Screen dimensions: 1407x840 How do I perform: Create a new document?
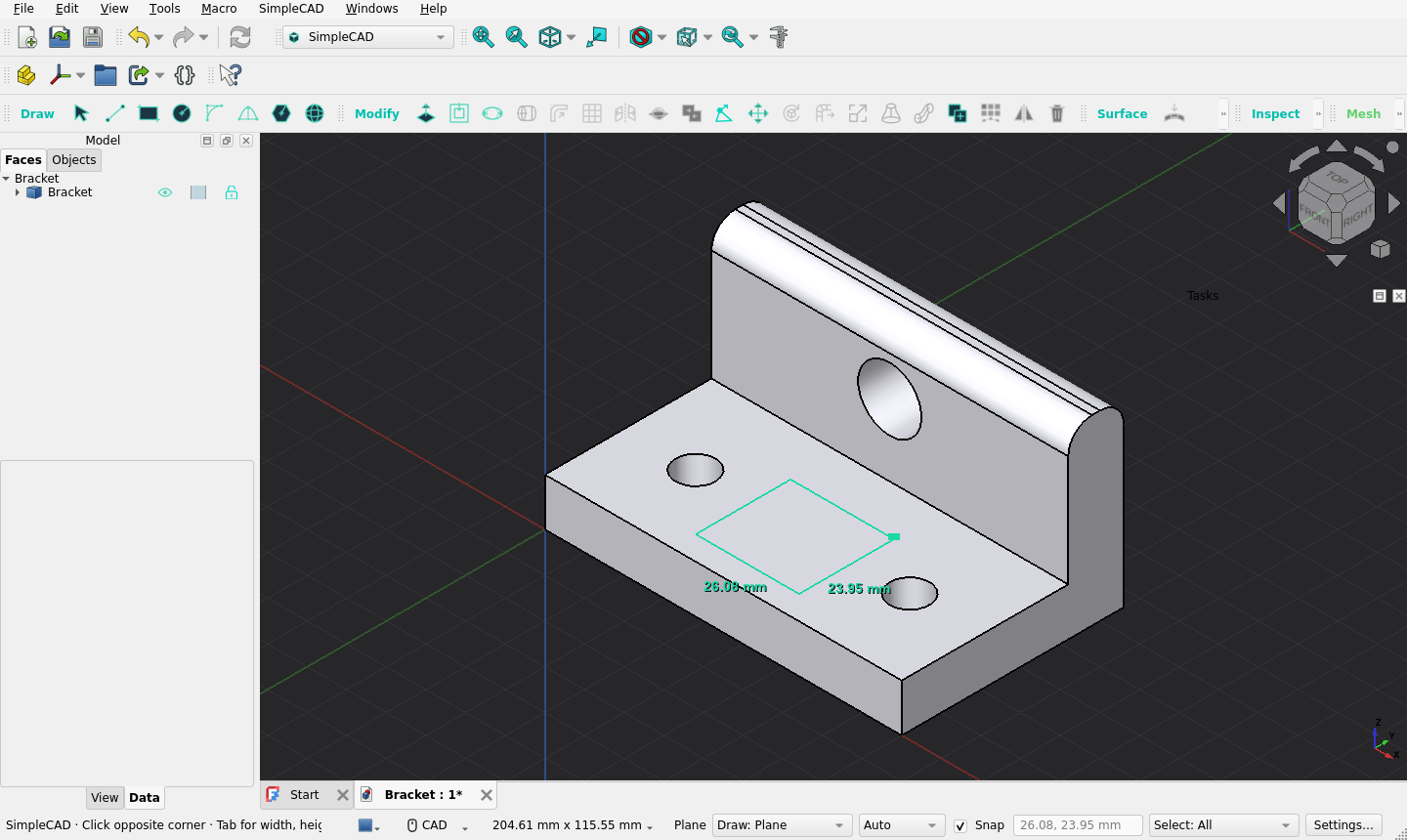[x=27, y=37]
